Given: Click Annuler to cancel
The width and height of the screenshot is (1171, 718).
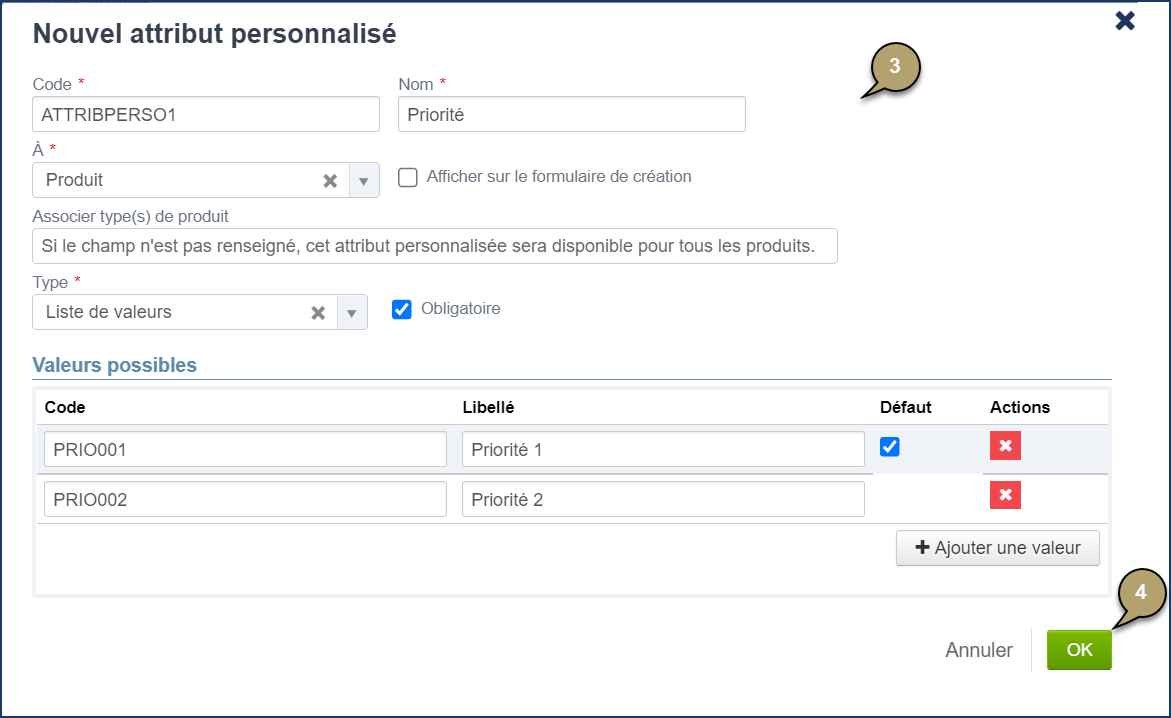Looking at the screenshot, I should tap(978, 649).
